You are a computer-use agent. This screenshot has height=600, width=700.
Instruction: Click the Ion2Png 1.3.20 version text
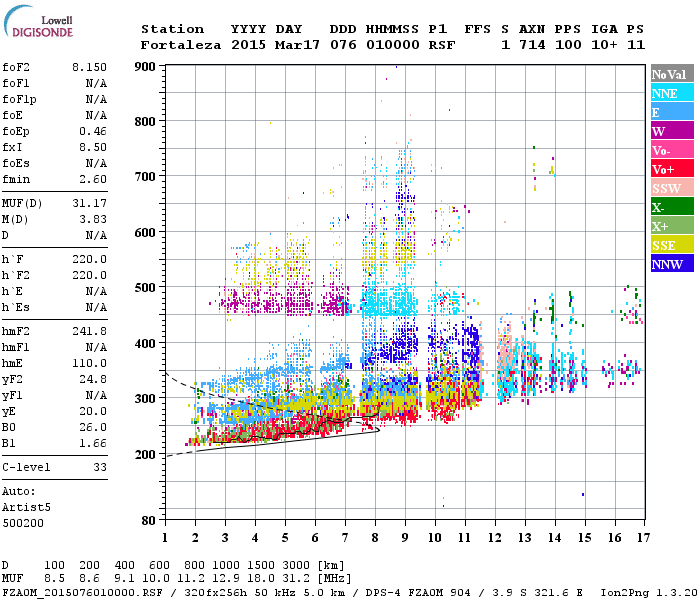[649, 593]
